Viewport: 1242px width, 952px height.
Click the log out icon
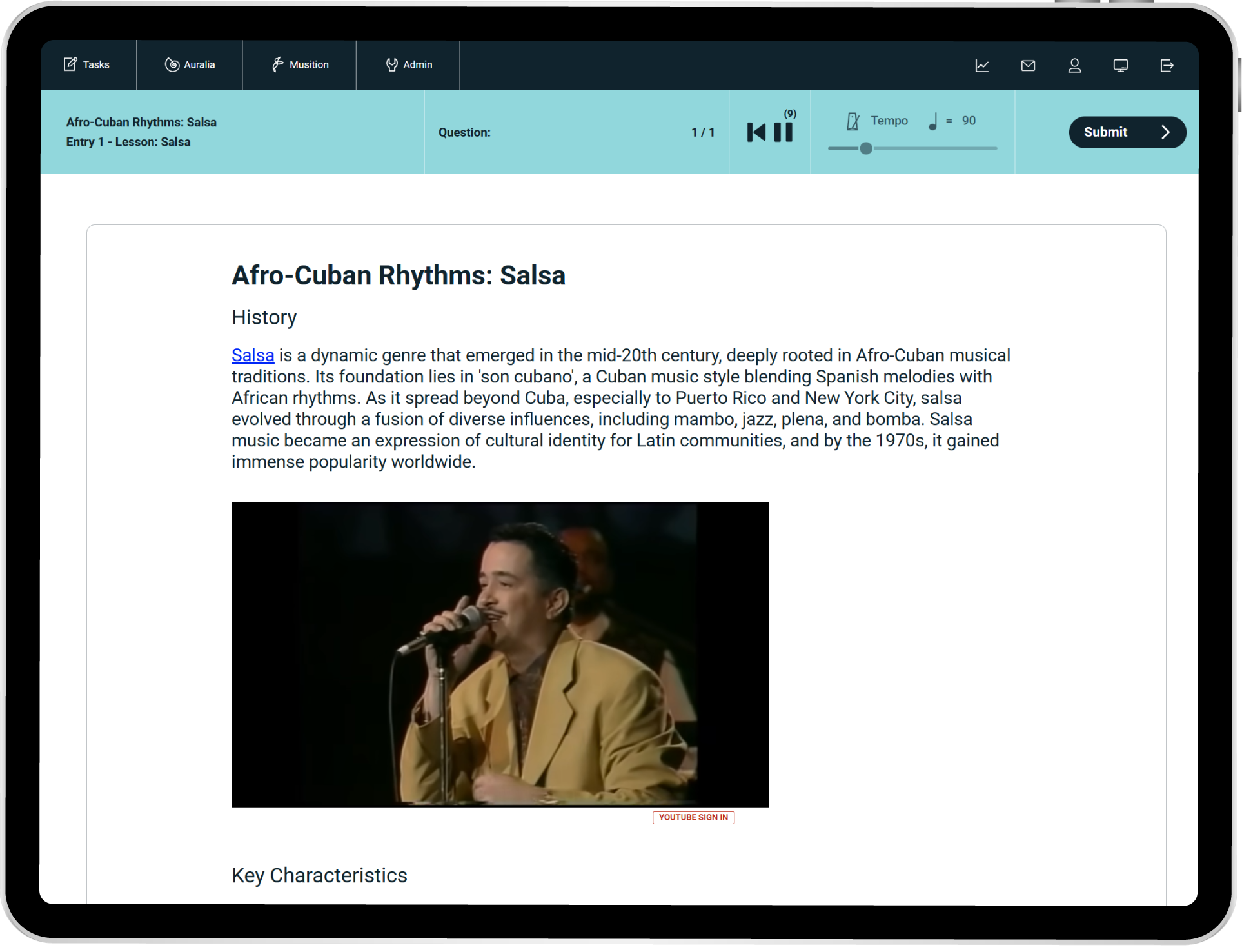(x=1167, y=66)
